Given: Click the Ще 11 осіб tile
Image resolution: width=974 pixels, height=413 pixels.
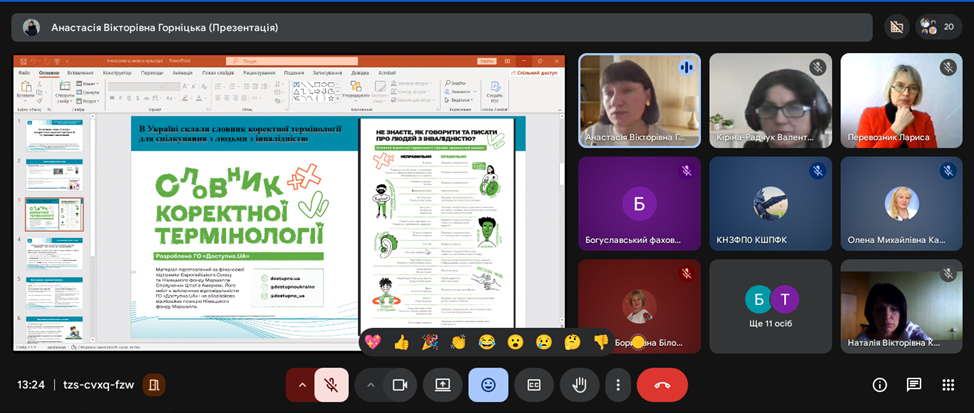Looking at the screenshot, I should pyautogui.click(x=770, y=306).
